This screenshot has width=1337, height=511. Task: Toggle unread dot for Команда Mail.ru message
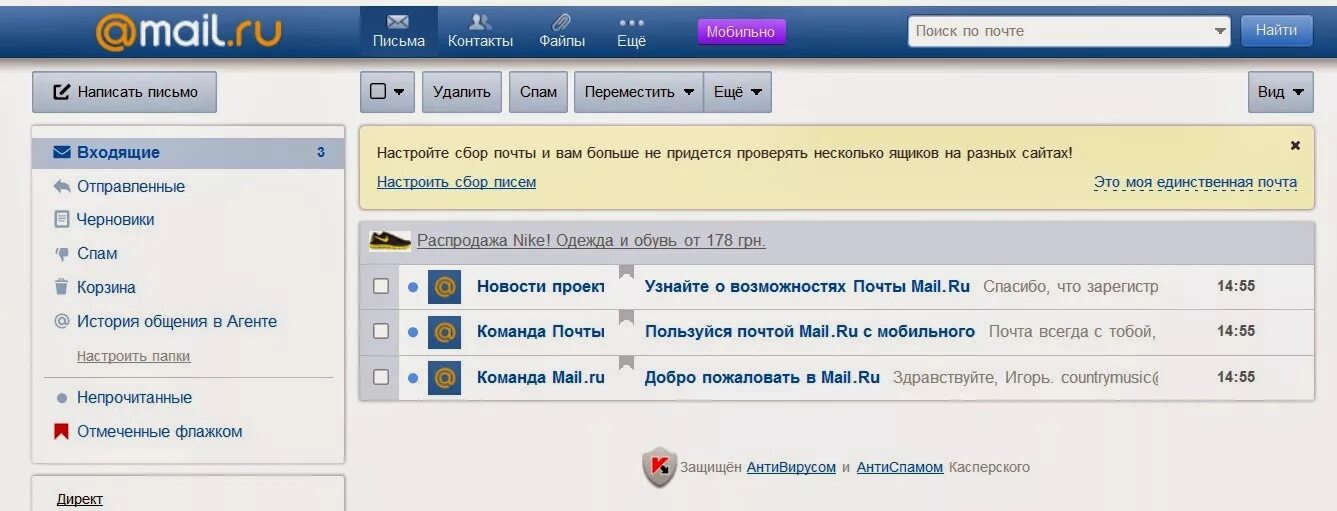click(x=413, y=378)
